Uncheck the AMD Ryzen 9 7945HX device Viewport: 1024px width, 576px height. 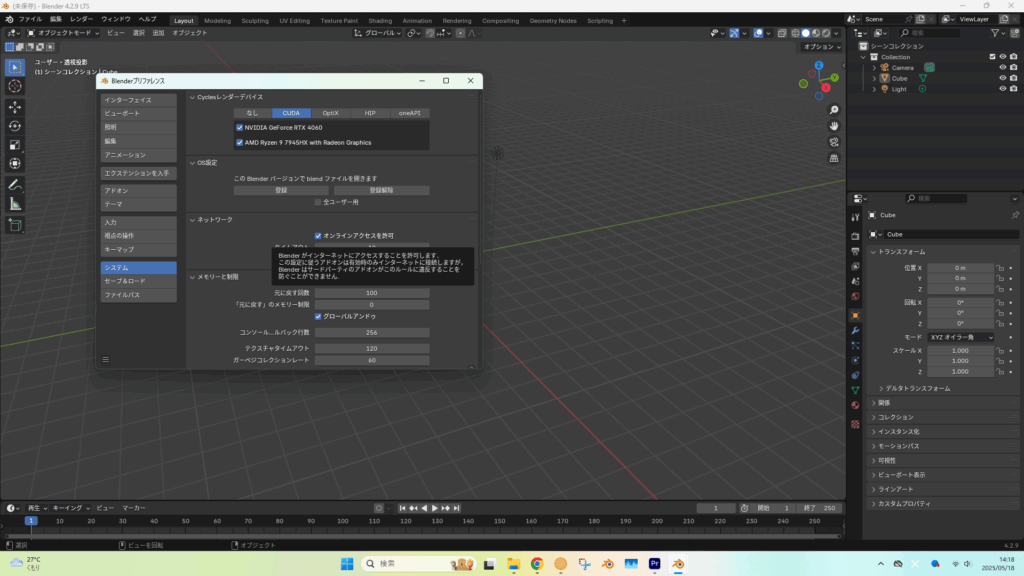coord(240,142)
